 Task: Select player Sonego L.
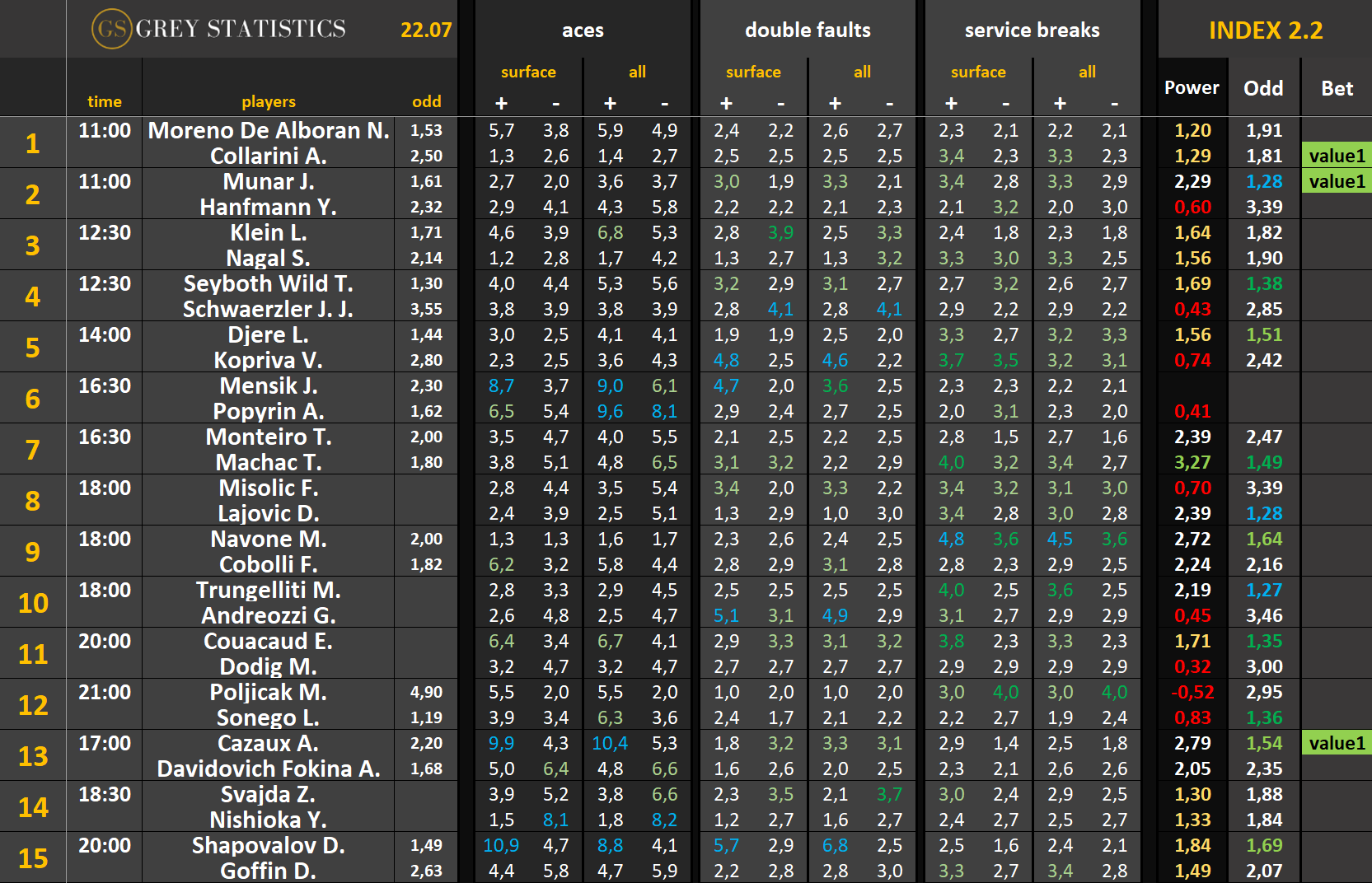269,717
